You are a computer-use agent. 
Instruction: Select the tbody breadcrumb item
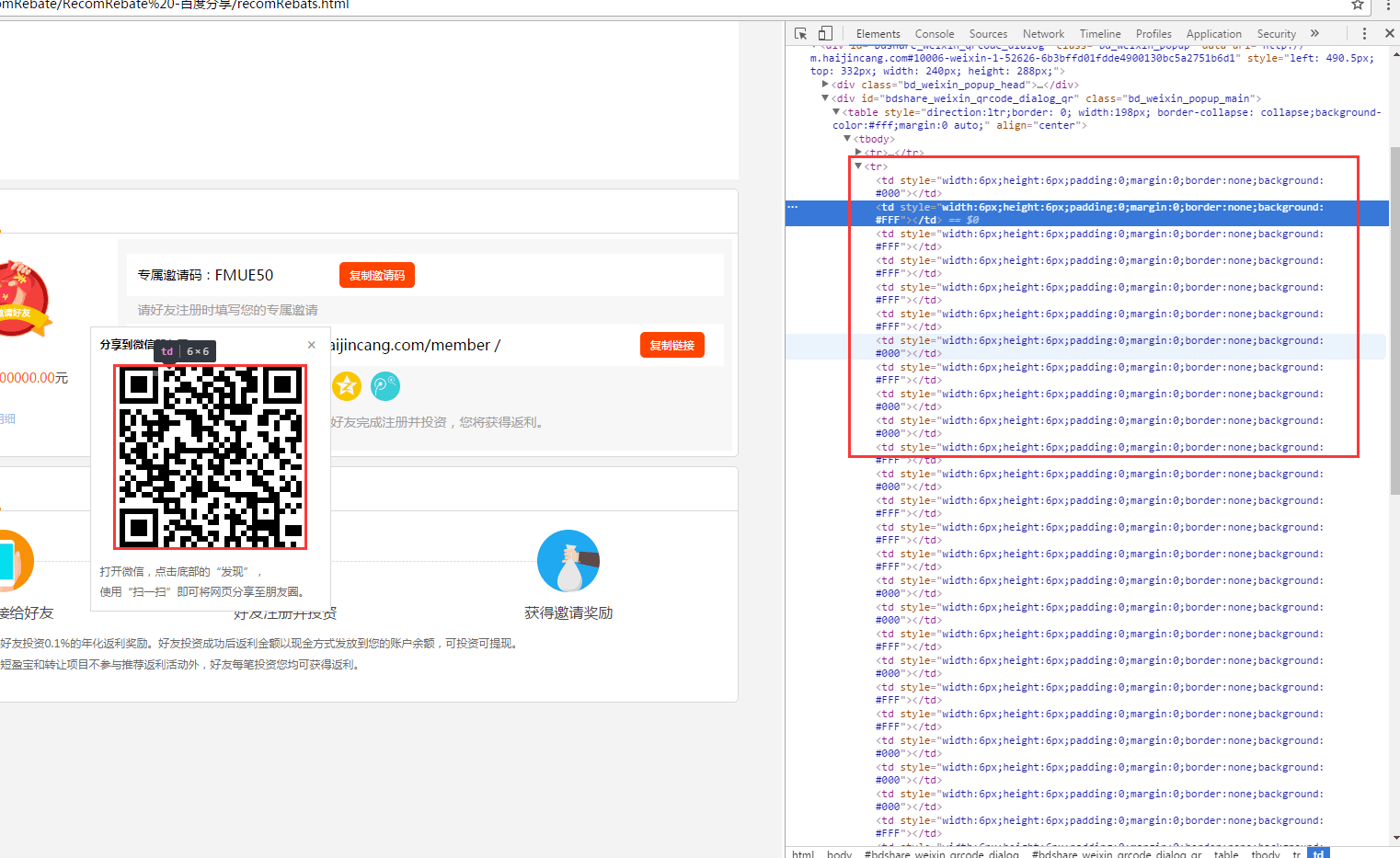(x=1266, y=853)
